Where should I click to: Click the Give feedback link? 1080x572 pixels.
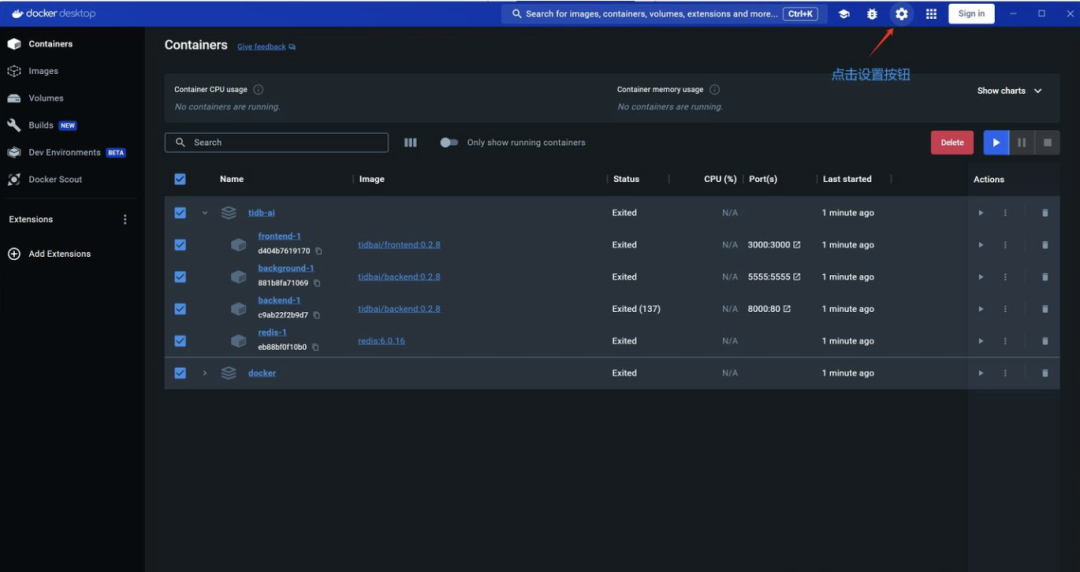pyautogui.click(x=266, y=47)
